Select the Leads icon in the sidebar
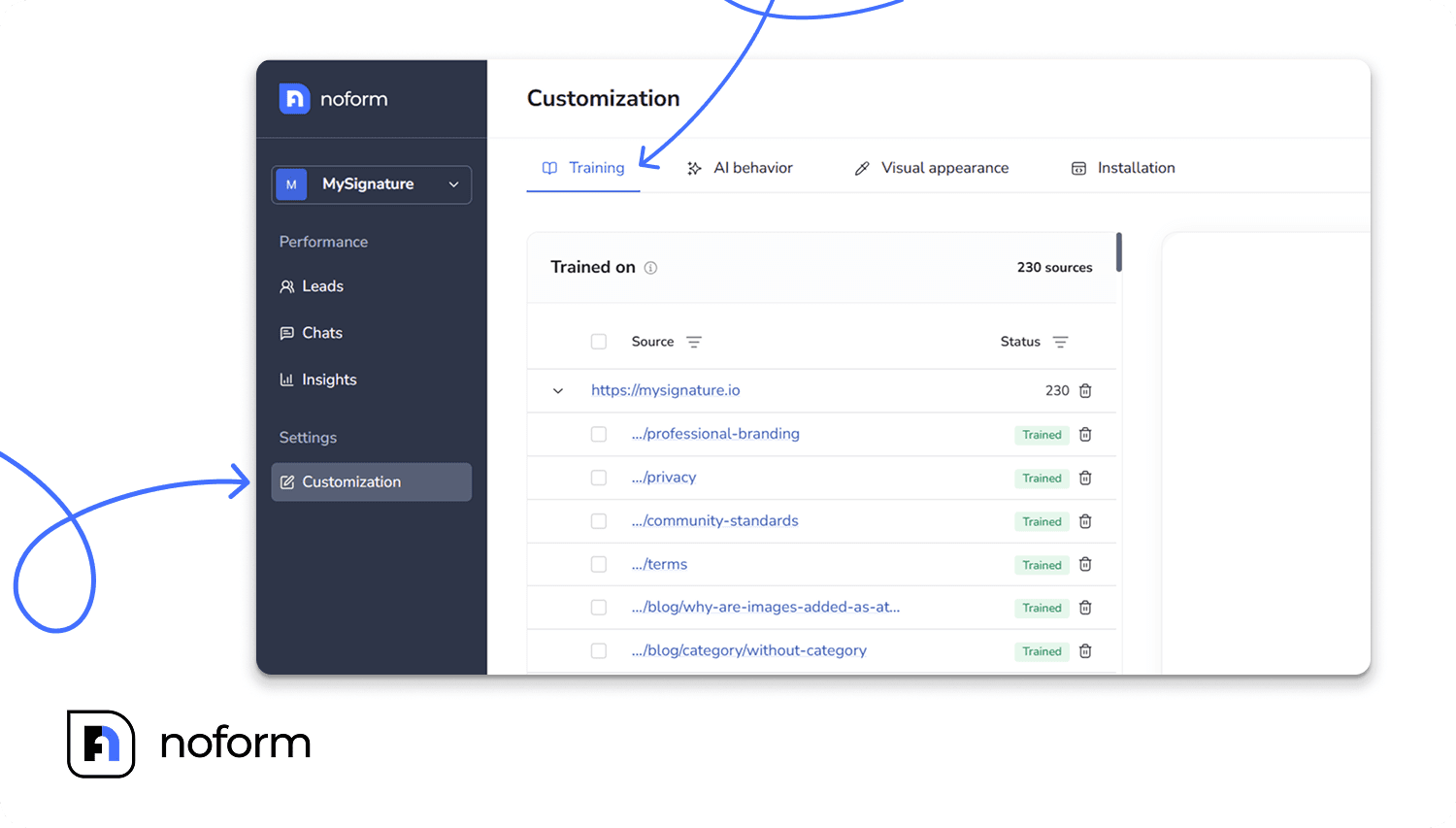The image size is (1456, 828). pyautogui.click(x=287, y=285)
